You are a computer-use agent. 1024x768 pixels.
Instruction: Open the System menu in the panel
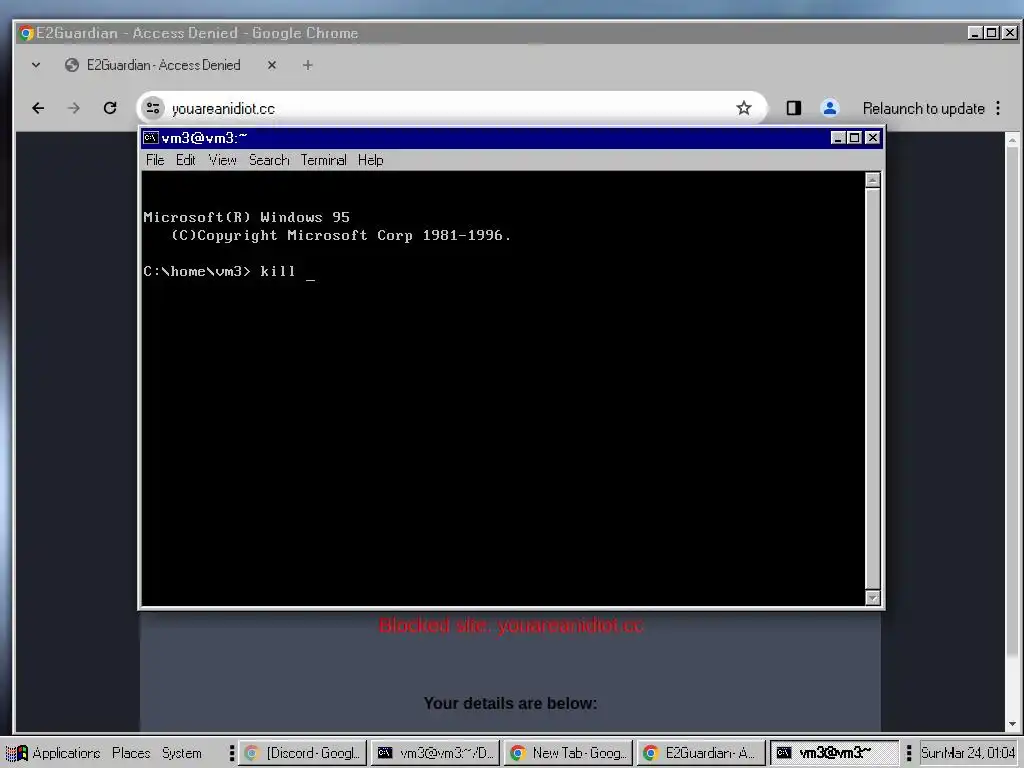tap(182, 753)
